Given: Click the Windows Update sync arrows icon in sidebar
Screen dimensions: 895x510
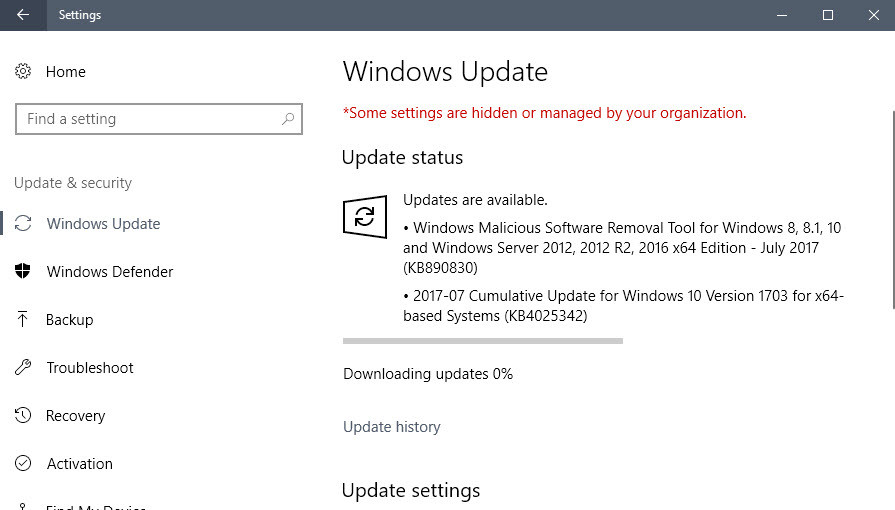Looking at the screenshot, I should tap(23, 223).
